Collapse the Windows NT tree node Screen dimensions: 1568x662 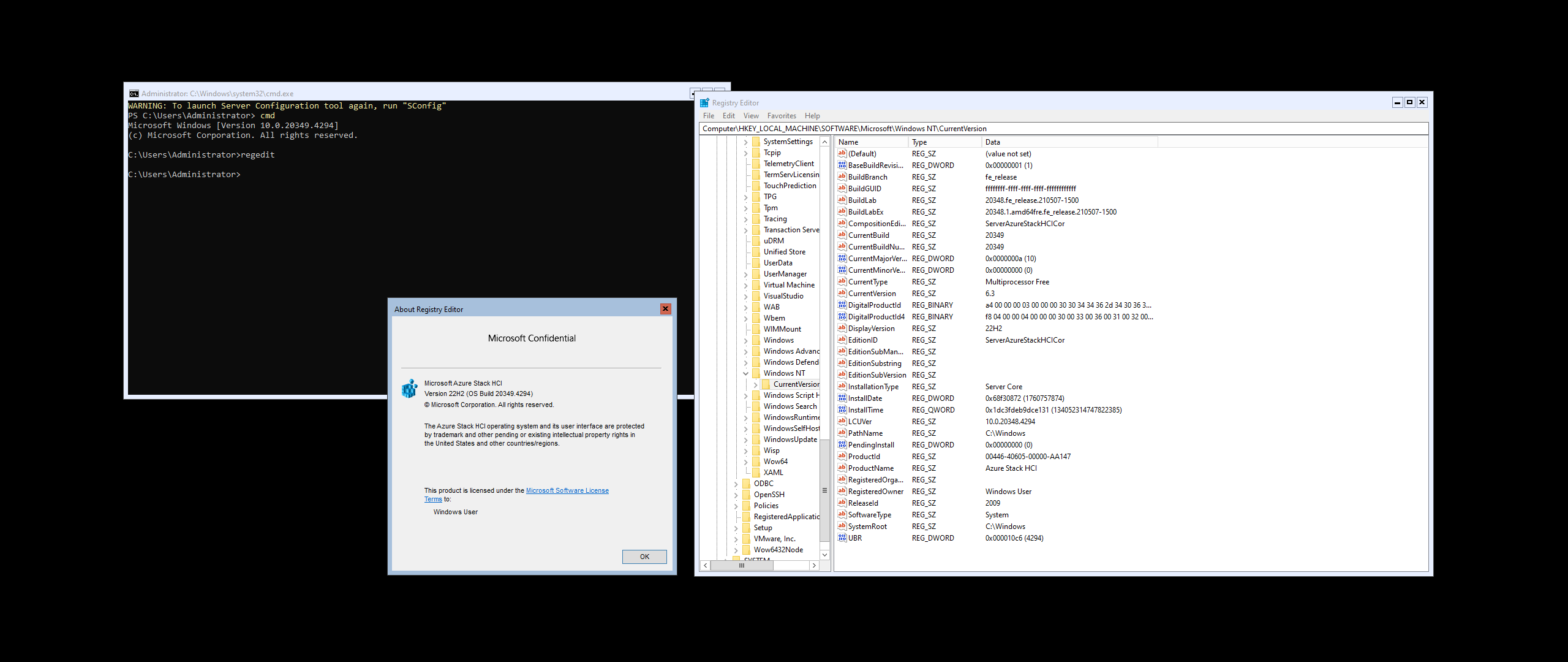tap(745, 373)
